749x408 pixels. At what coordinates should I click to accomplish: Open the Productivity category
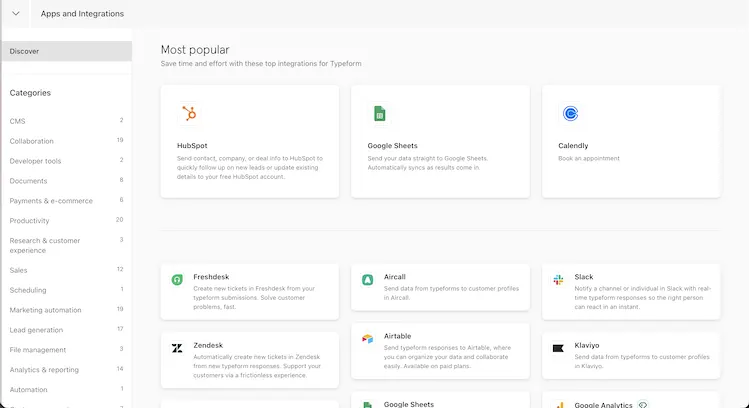point(66,221)
